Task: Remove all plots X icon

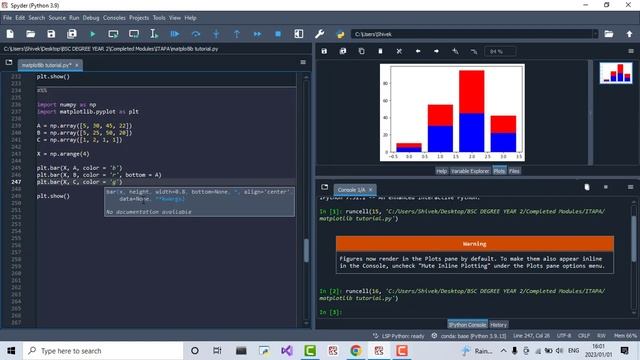Action: [x=399, y=51]
